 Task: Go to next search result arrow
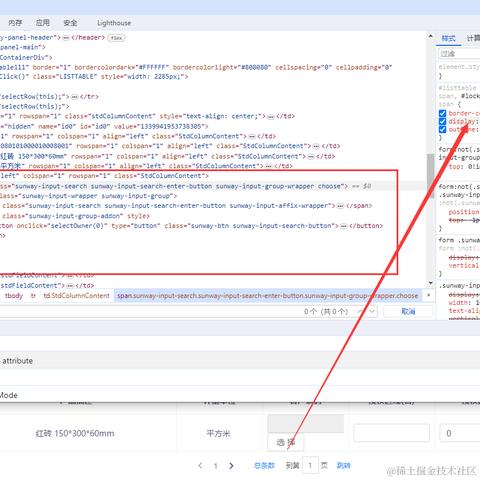[372, 312]
